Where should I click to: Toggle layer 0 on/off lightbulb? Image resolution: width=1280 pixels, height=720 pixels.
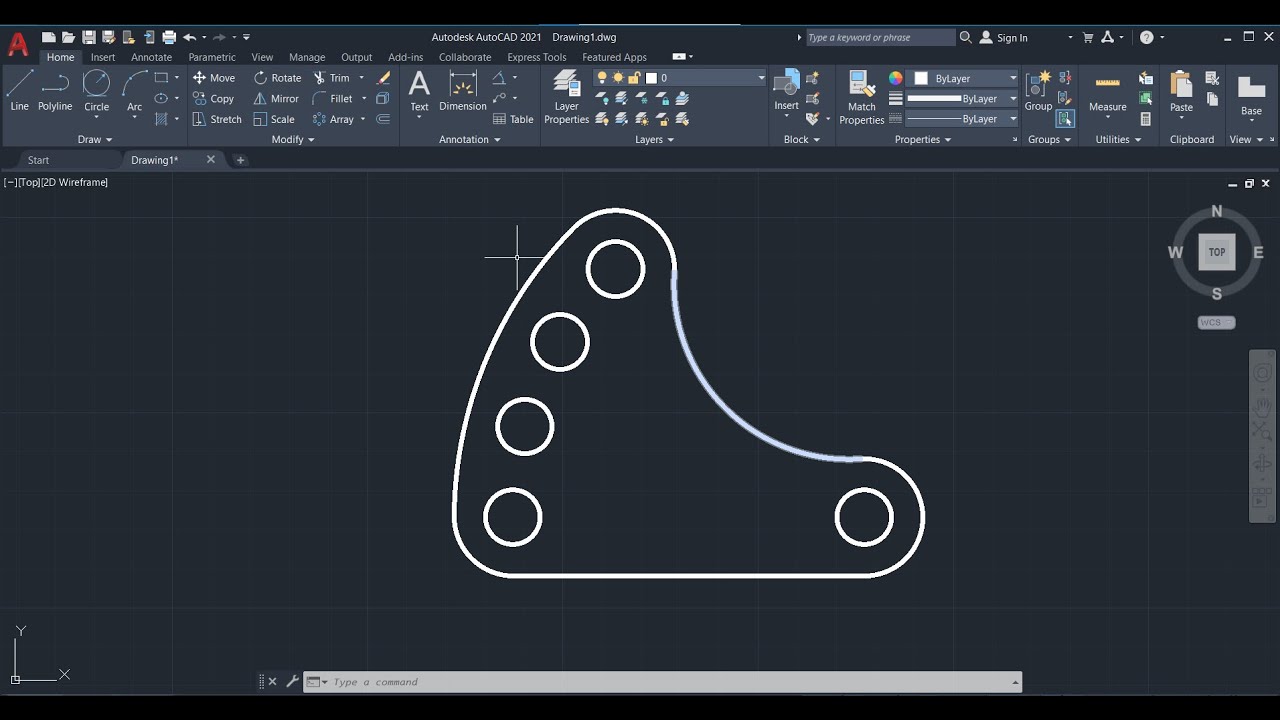[x=602, y=78]
